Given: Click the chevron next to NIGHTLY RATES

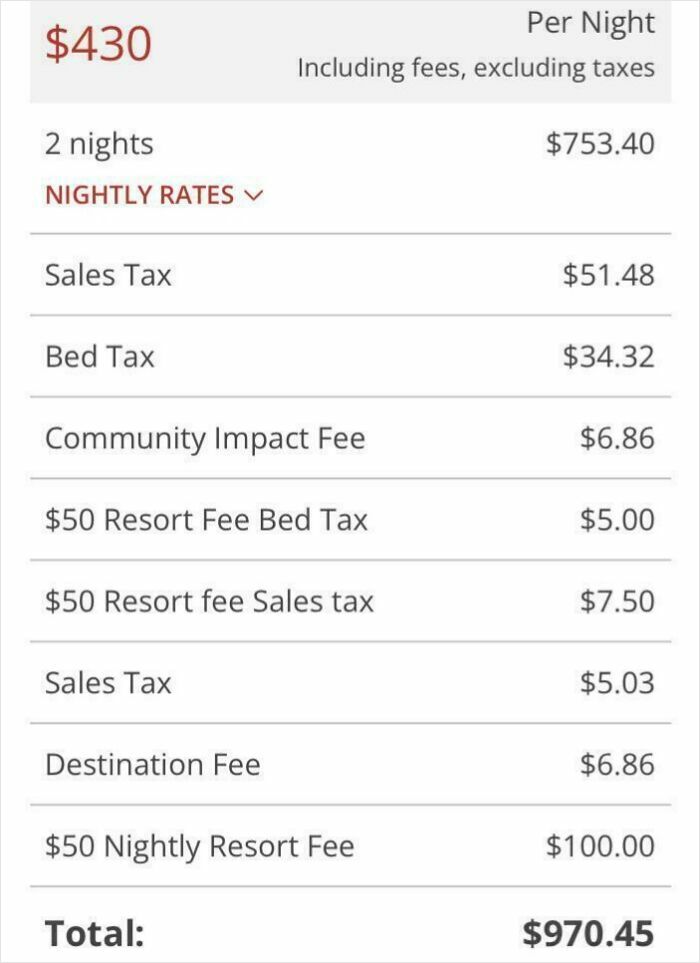Looking at the screenshot, I should (x=253, y=195).
